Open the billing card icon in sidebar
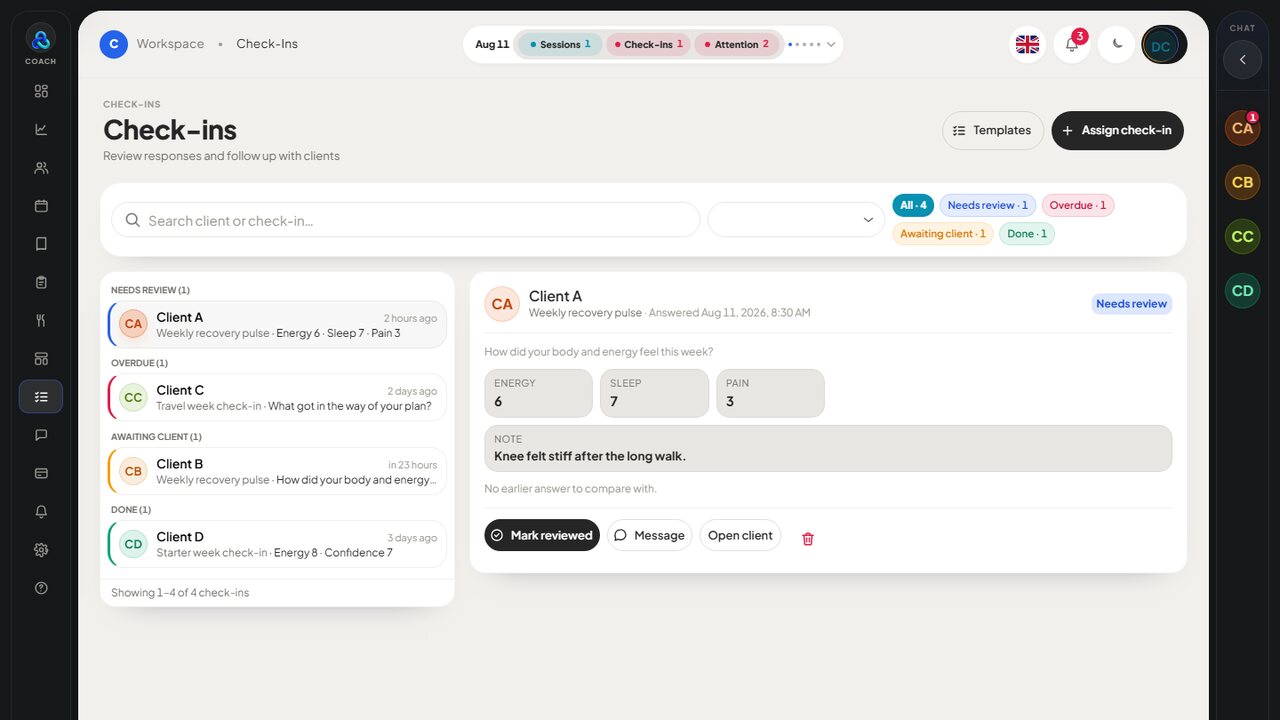The image size is (1280, 720). point(41,473)
